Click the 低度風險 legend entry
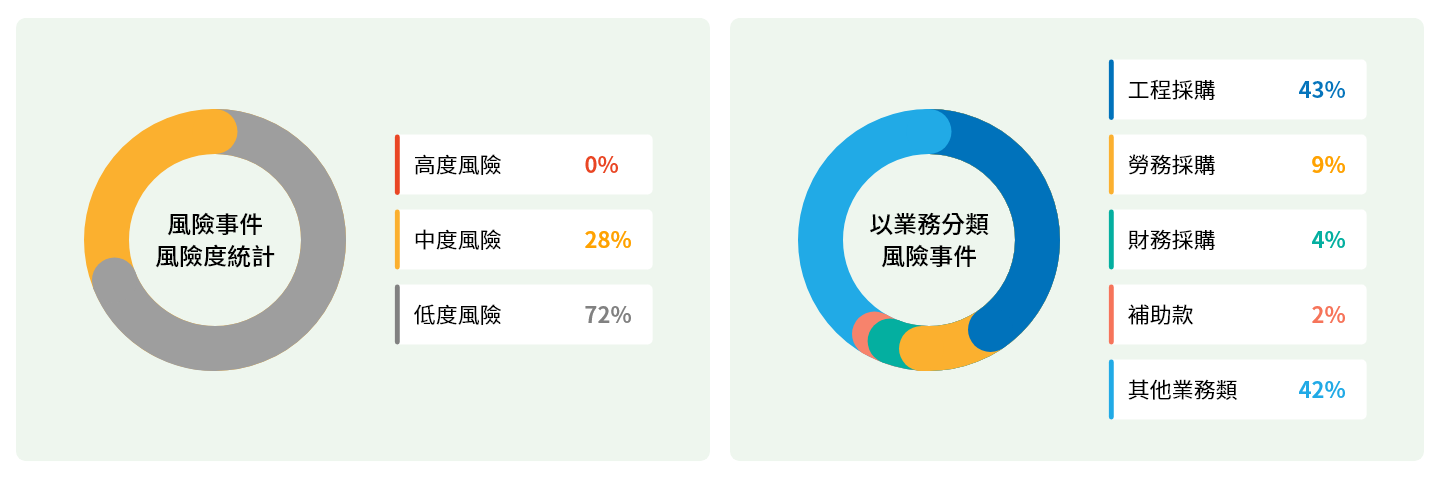 pyautogui.click(x=523, y=315)
